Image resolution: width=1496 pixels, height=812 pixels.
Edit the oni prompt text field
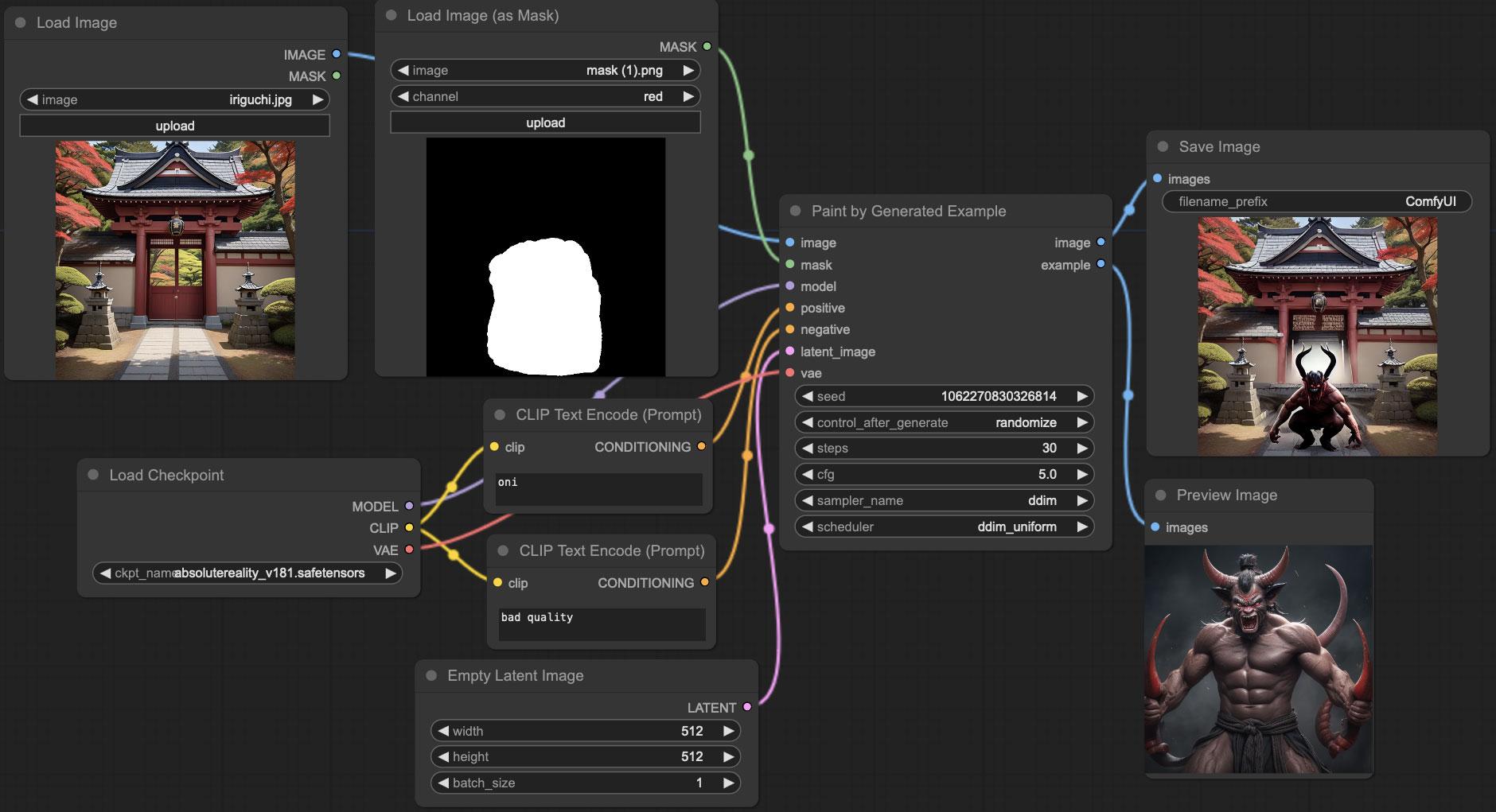click(x=597, y=488)
